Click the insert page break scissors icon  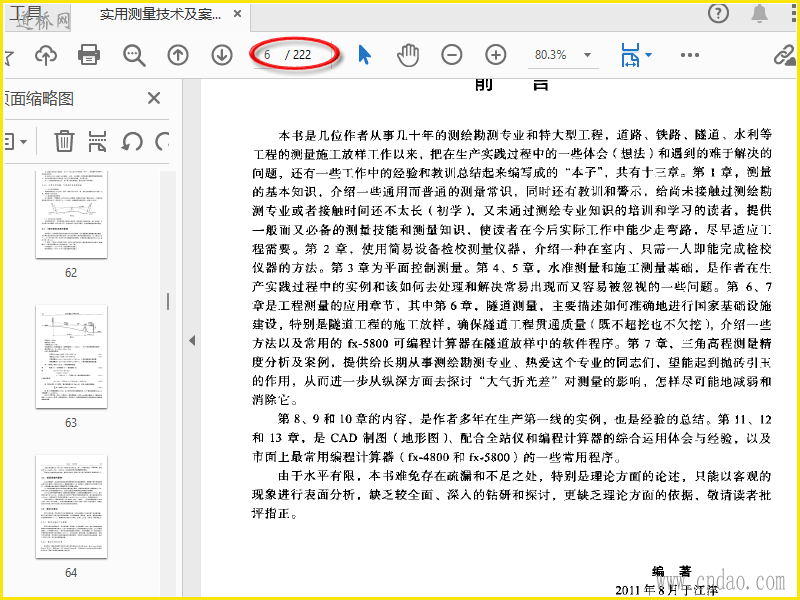(x=97, y=141)
